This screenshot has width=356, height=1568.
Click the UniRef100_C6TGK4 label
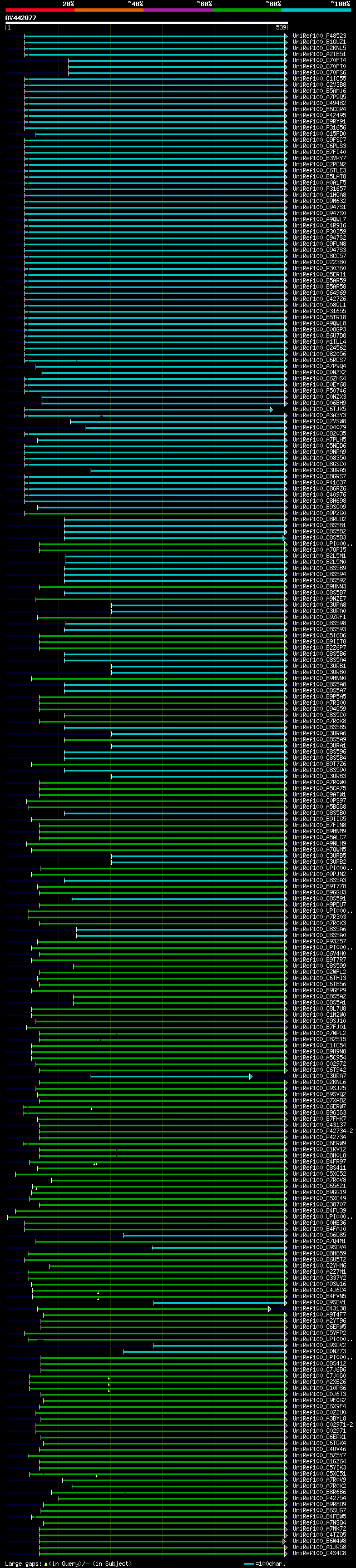pos(319,1443)
